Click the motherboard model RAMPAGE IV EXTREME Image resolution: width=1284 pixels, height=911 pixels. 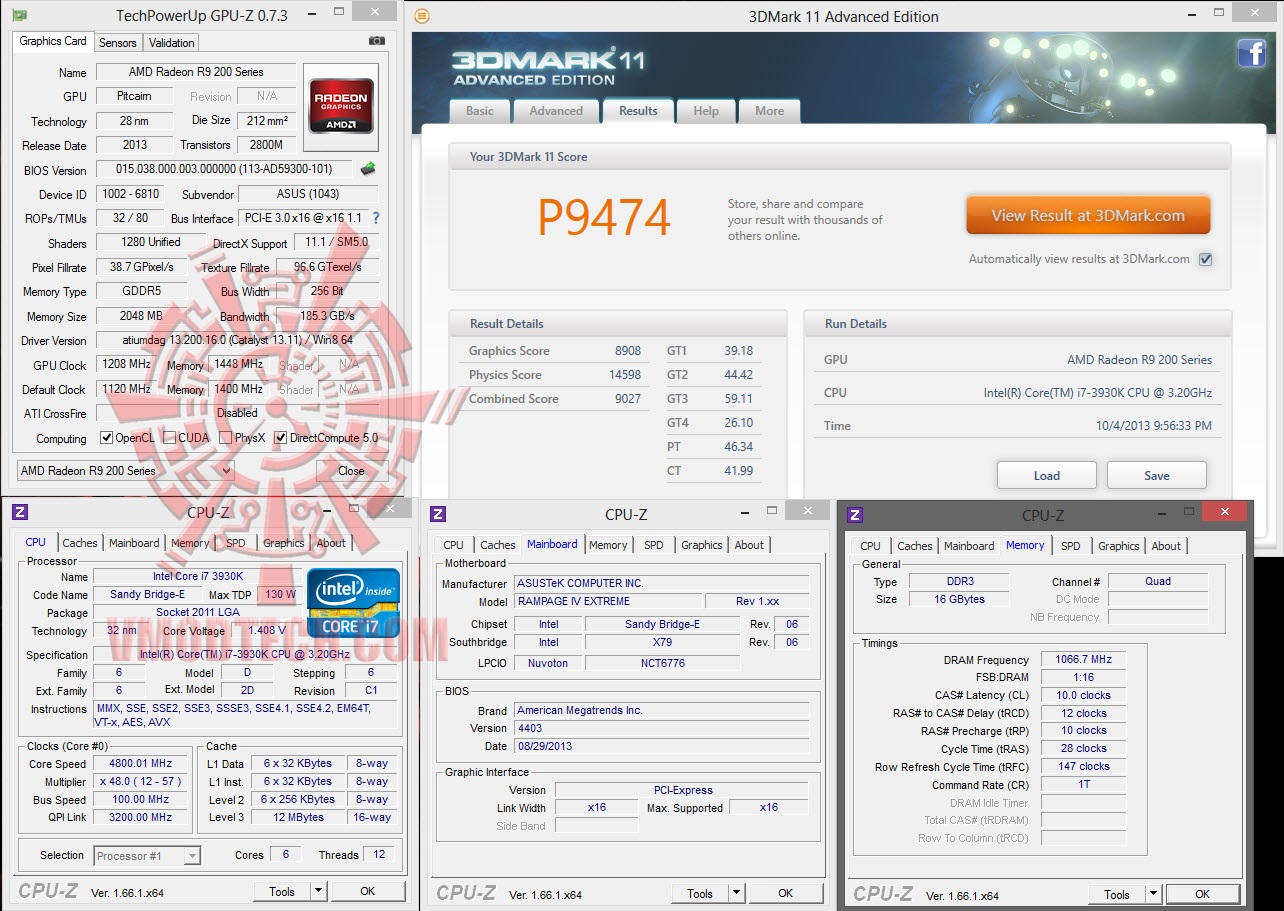[x=609, y=601]
